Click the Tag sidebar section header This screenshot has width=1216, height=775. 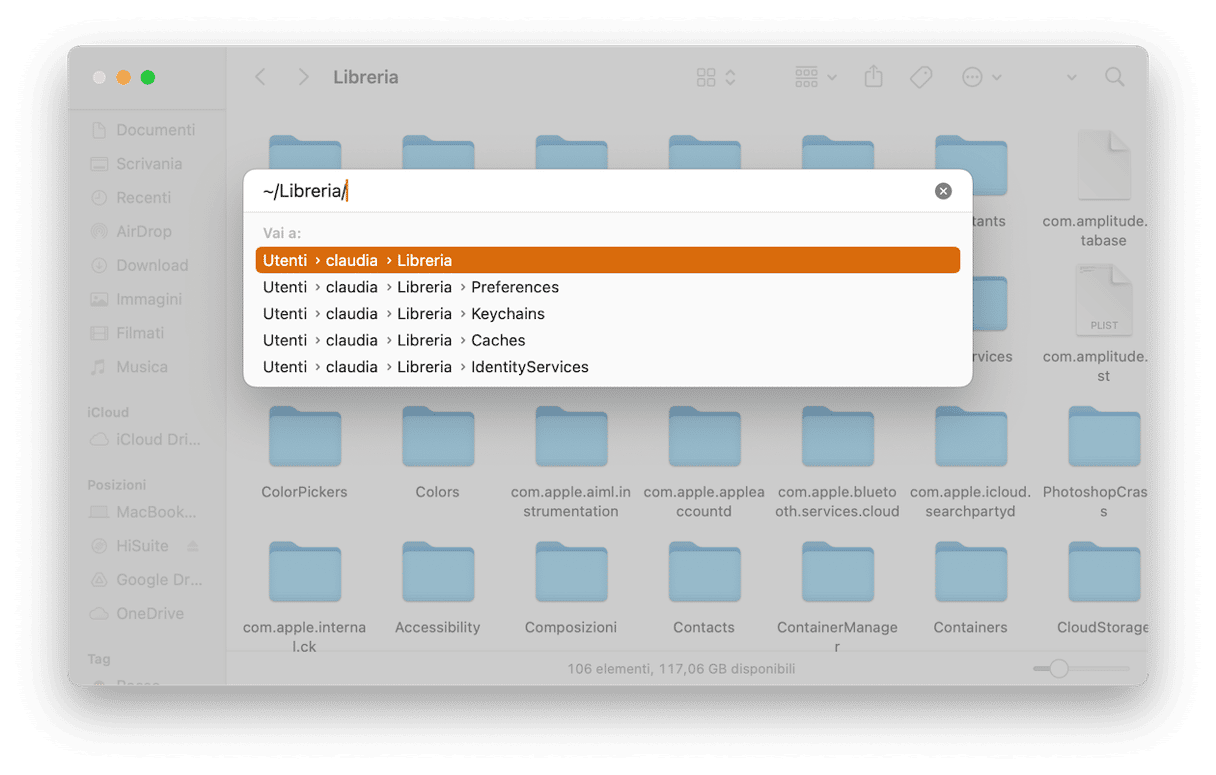(x=99, y=659)
